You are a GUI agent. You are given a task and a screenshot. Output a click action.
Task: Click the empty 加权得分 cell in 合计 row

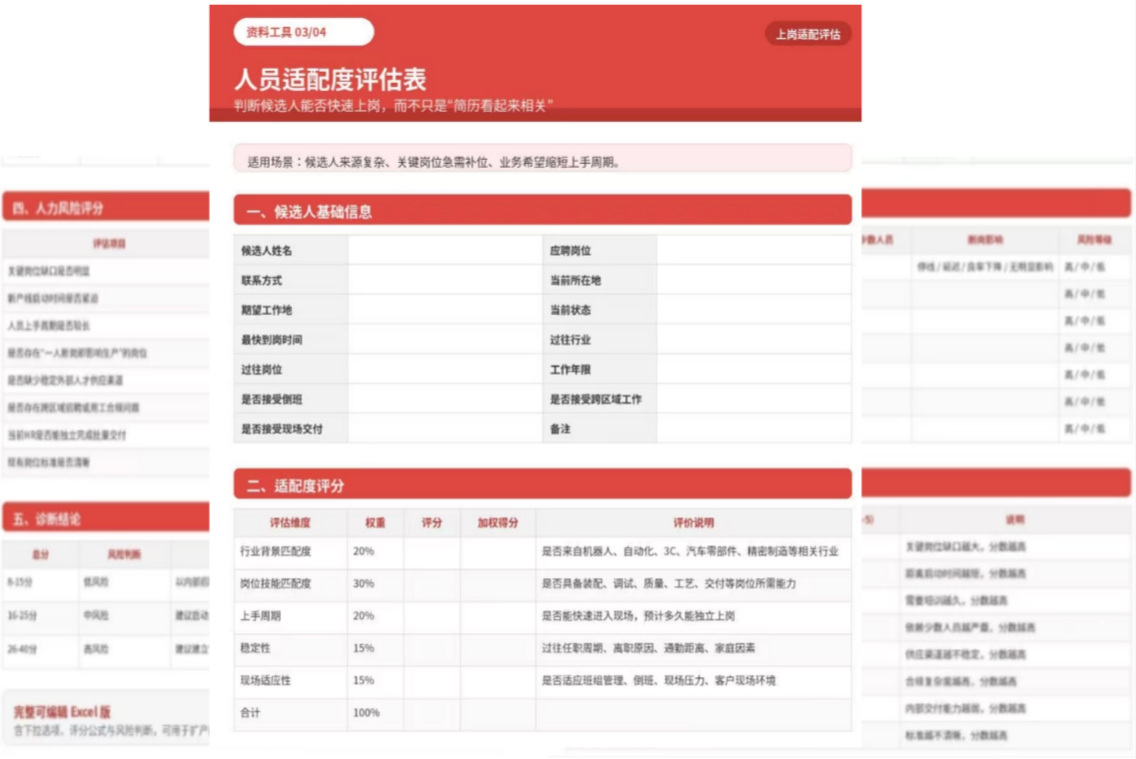(x=498, y=715)
